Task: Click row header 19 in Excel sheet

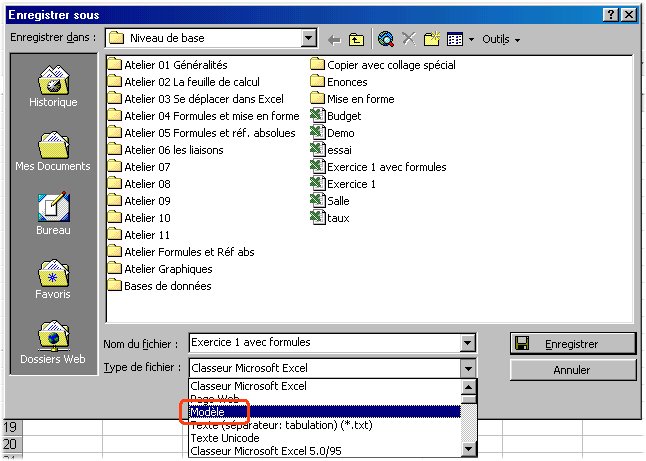Action: (x=12, y=427)
